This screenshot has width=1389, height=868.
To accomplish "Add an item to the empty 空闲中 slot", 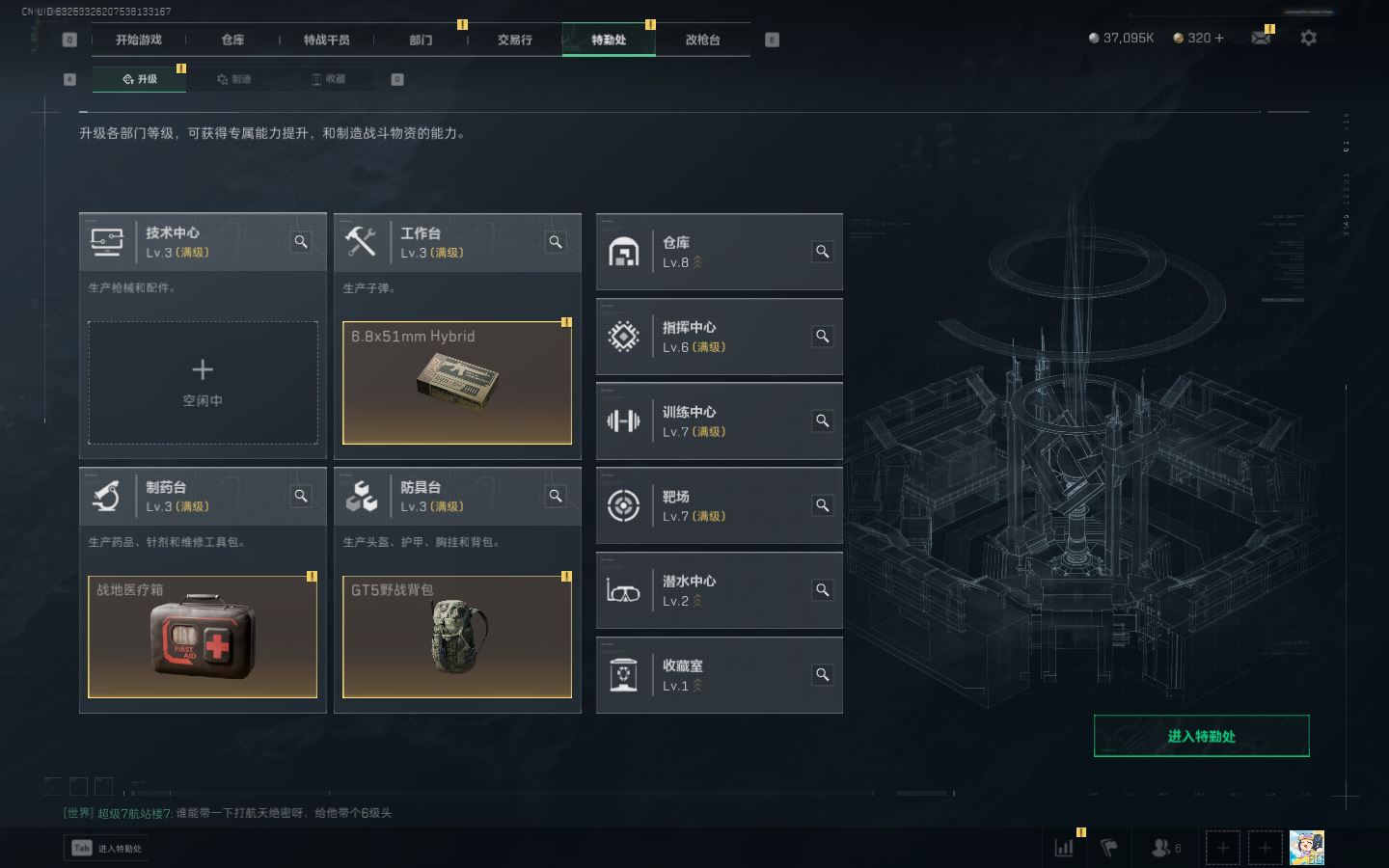I will pyautogui.click(x=203, y=383).
